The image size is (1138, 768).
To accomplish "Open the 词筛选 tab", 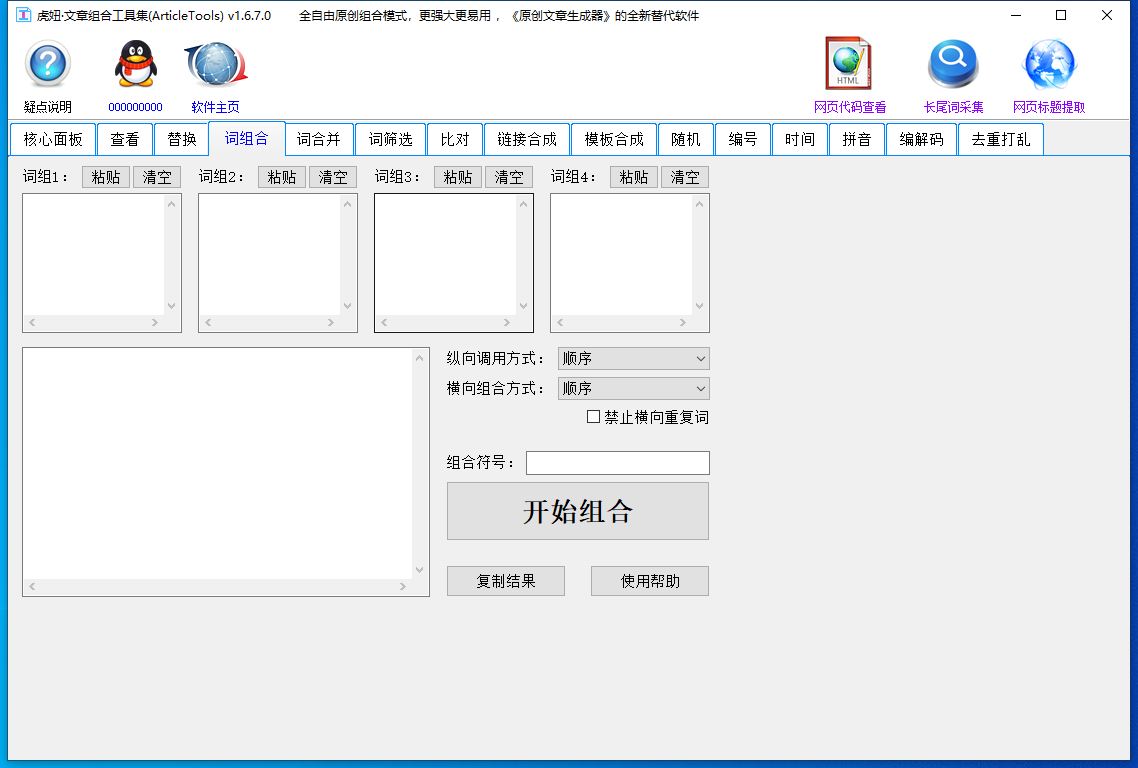I will 390,139.
